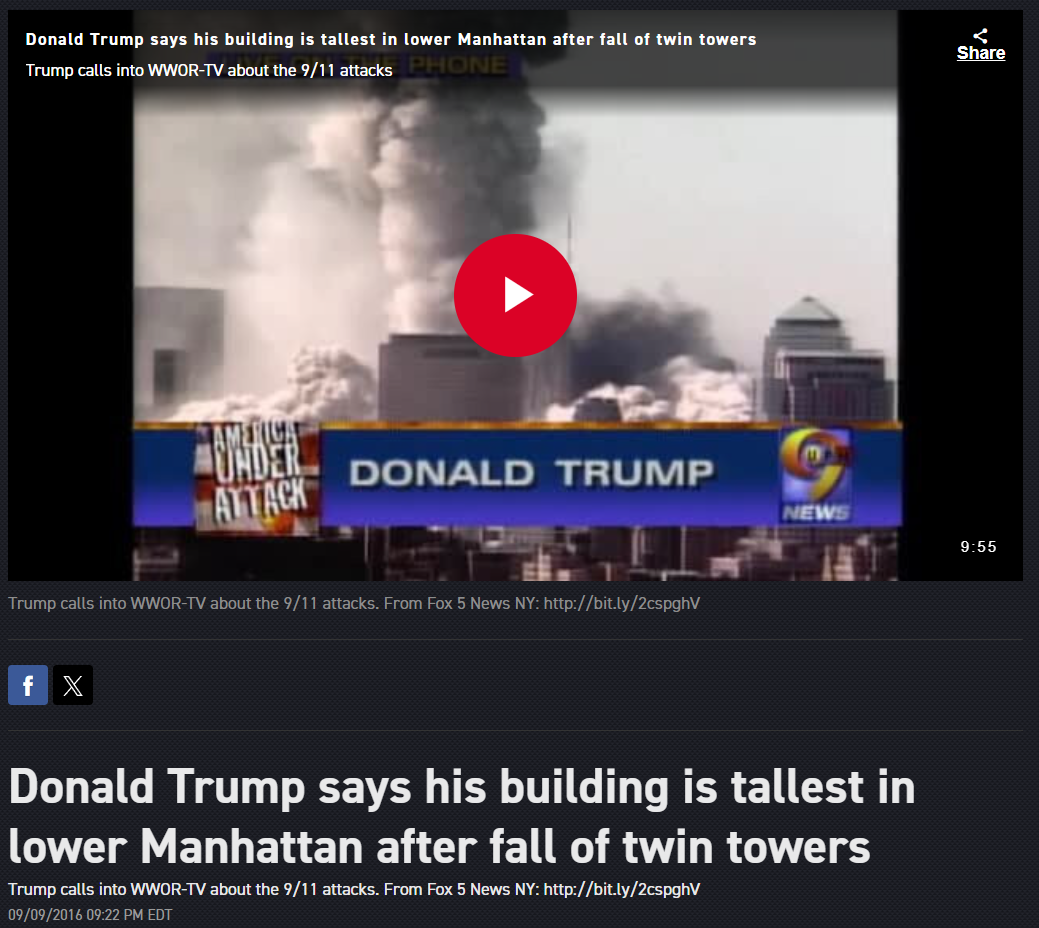Click "Trump calls into WWOR-TV" starting the gray caption
Viewport: 1039px width, 928px height.
pos(95,603)
